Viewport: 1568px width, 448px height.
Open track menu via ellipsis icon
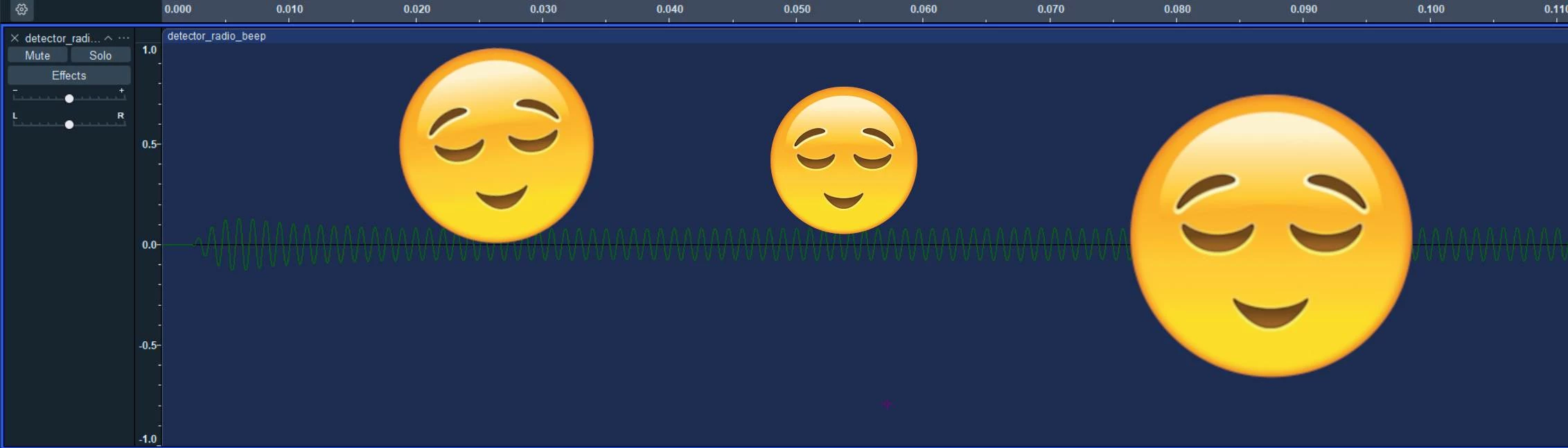click(124, 38)
